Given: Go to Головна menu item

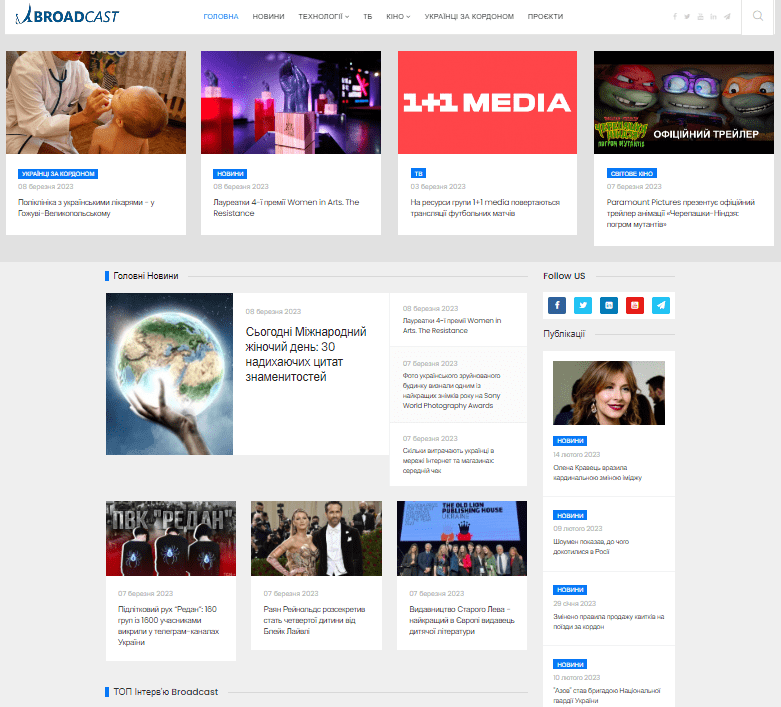Looking at the screenshot, I should [x=221, y=16].
